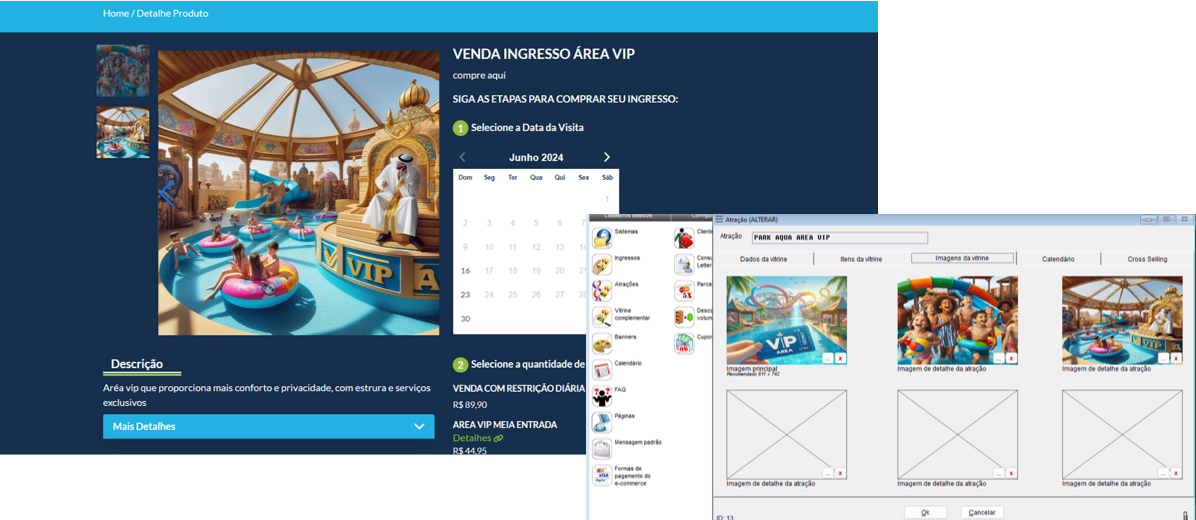Open the green Detalhes link under meia entrada
The width and height of the screenshot is (1196, 520).
478,438
